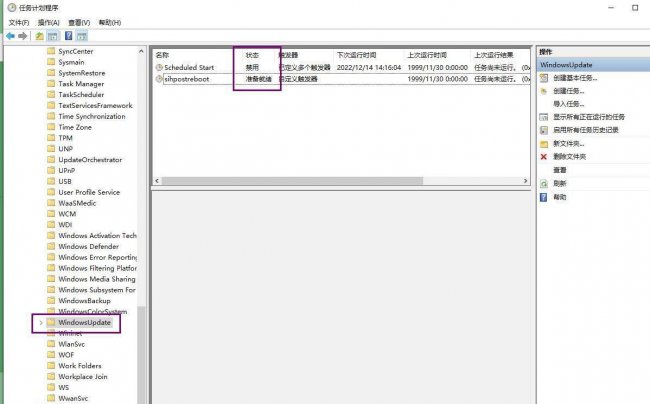This screenshot has height=404, width=650.
Task: Click the SyncCenter folder icon
Action: [51, 51]
